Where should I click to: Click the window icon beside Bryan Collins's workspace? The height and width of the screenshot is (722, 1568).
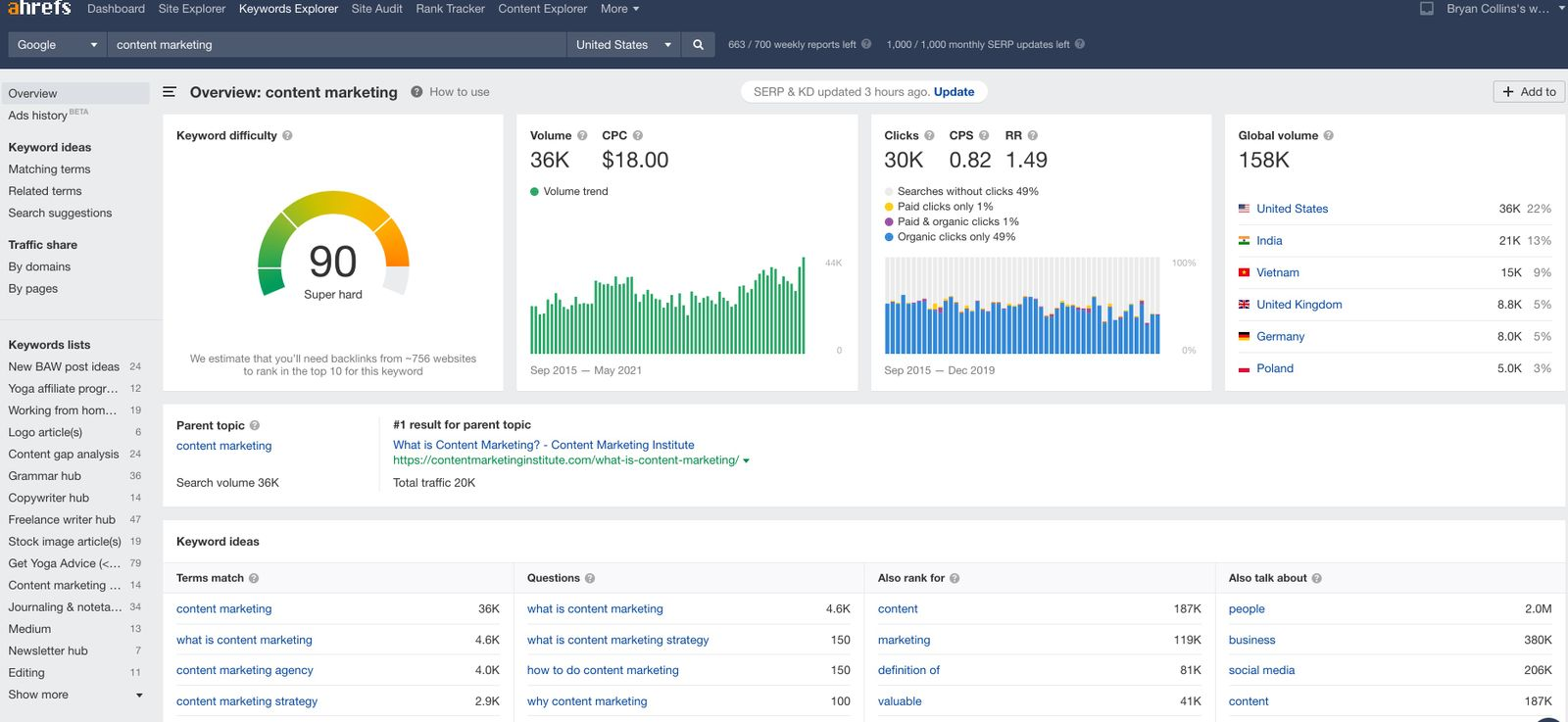click(1427, 9)
